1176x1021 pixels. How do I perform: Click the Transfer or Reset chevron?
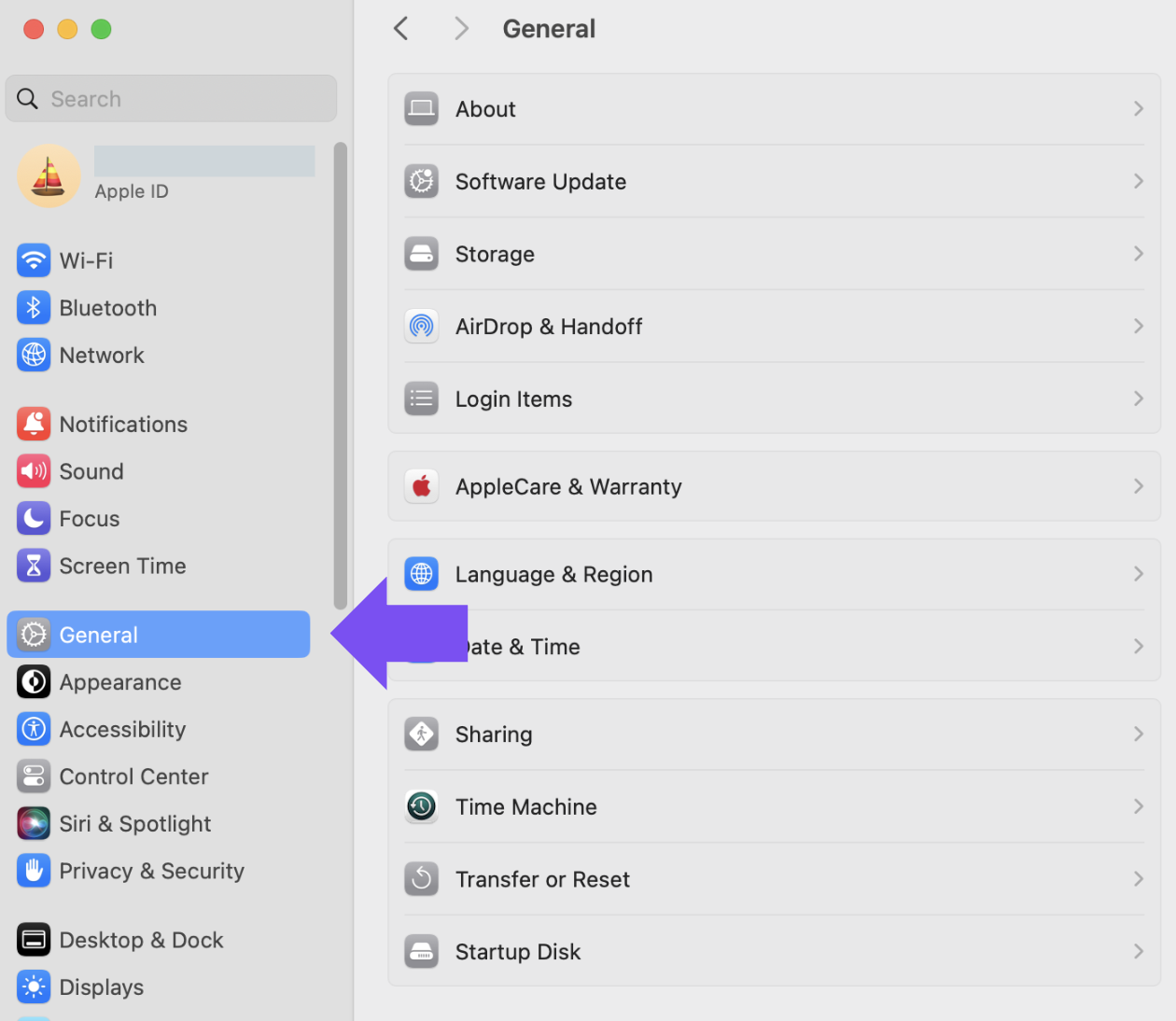click(x=1139, y=879)
